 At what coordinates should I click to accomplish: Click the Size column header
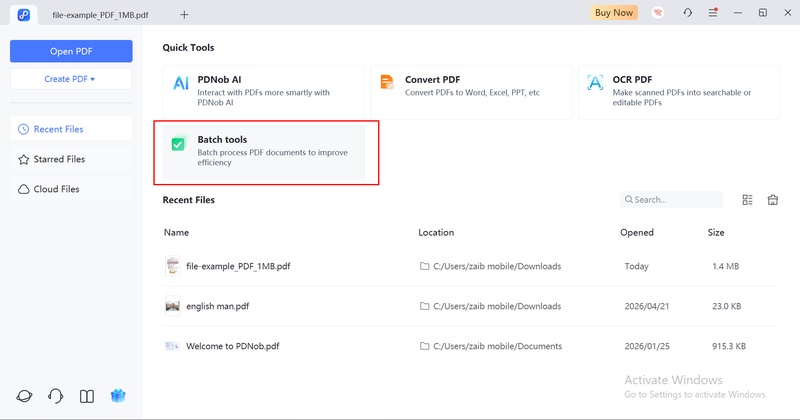pyautogui.click(x=716, y=232)
